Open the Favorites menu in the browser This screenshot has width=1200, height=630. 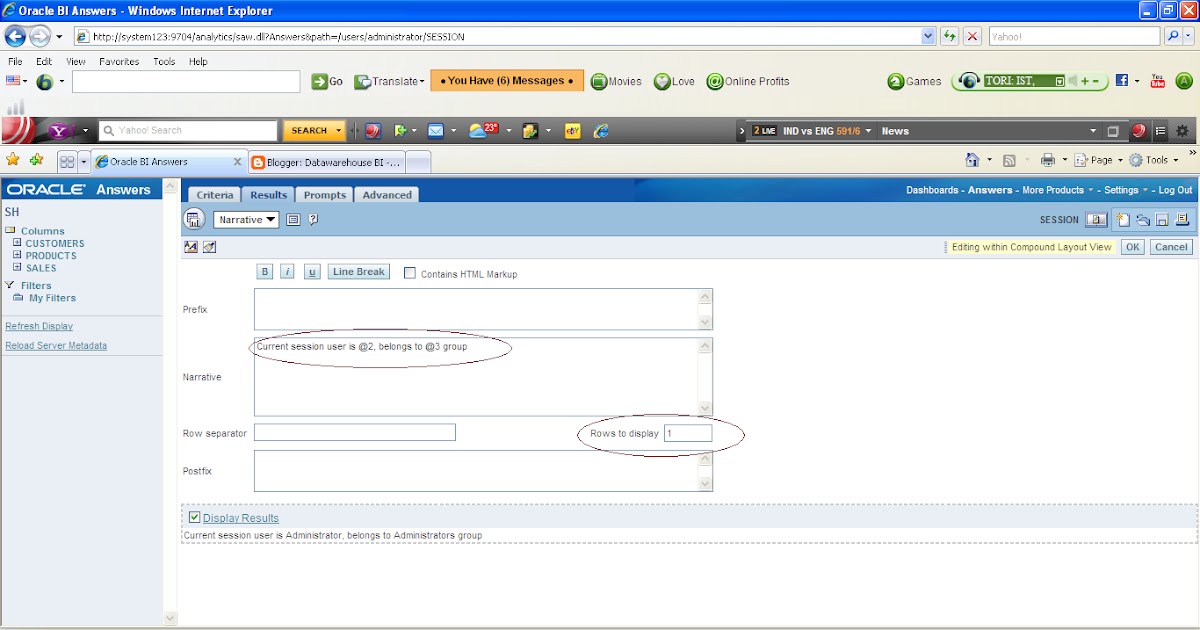pyautogui.click(x=119, y=60)
